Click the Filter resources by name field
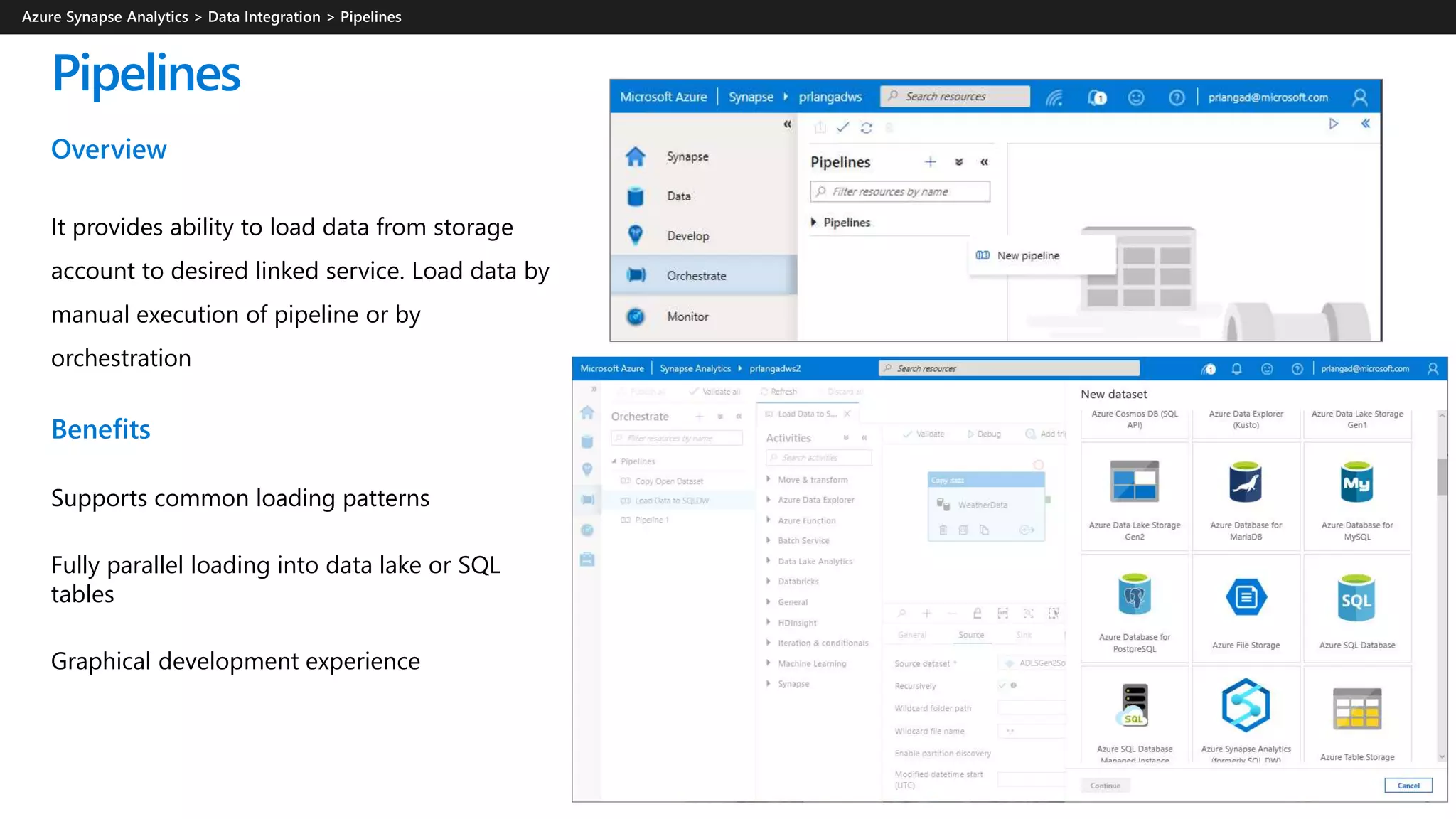Image resolution: width=1456 pixels, height=819 pixels. pyautogui.click(x=900, y=192)
